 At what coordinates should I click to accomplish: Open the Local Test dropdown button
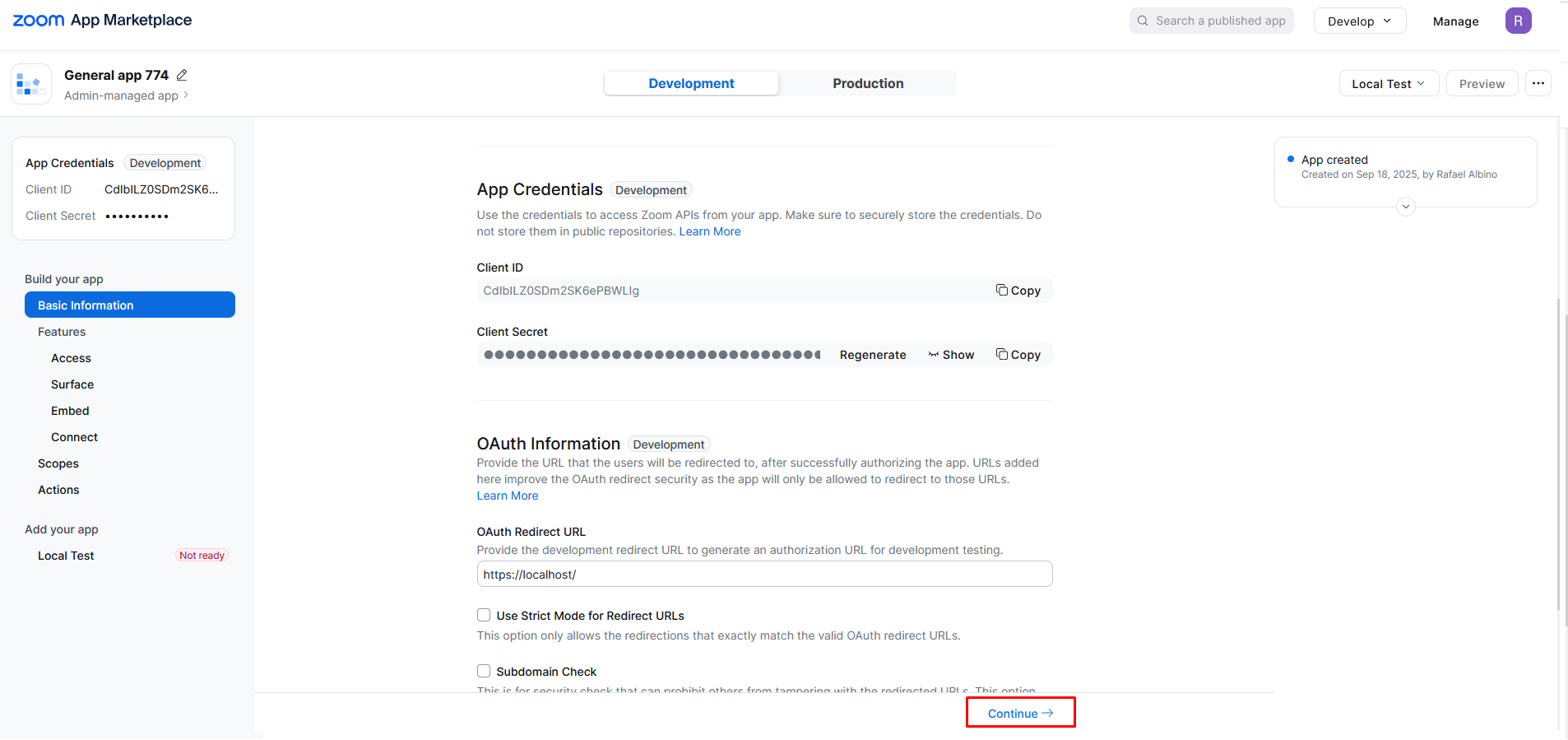[x=1389, y=84]
